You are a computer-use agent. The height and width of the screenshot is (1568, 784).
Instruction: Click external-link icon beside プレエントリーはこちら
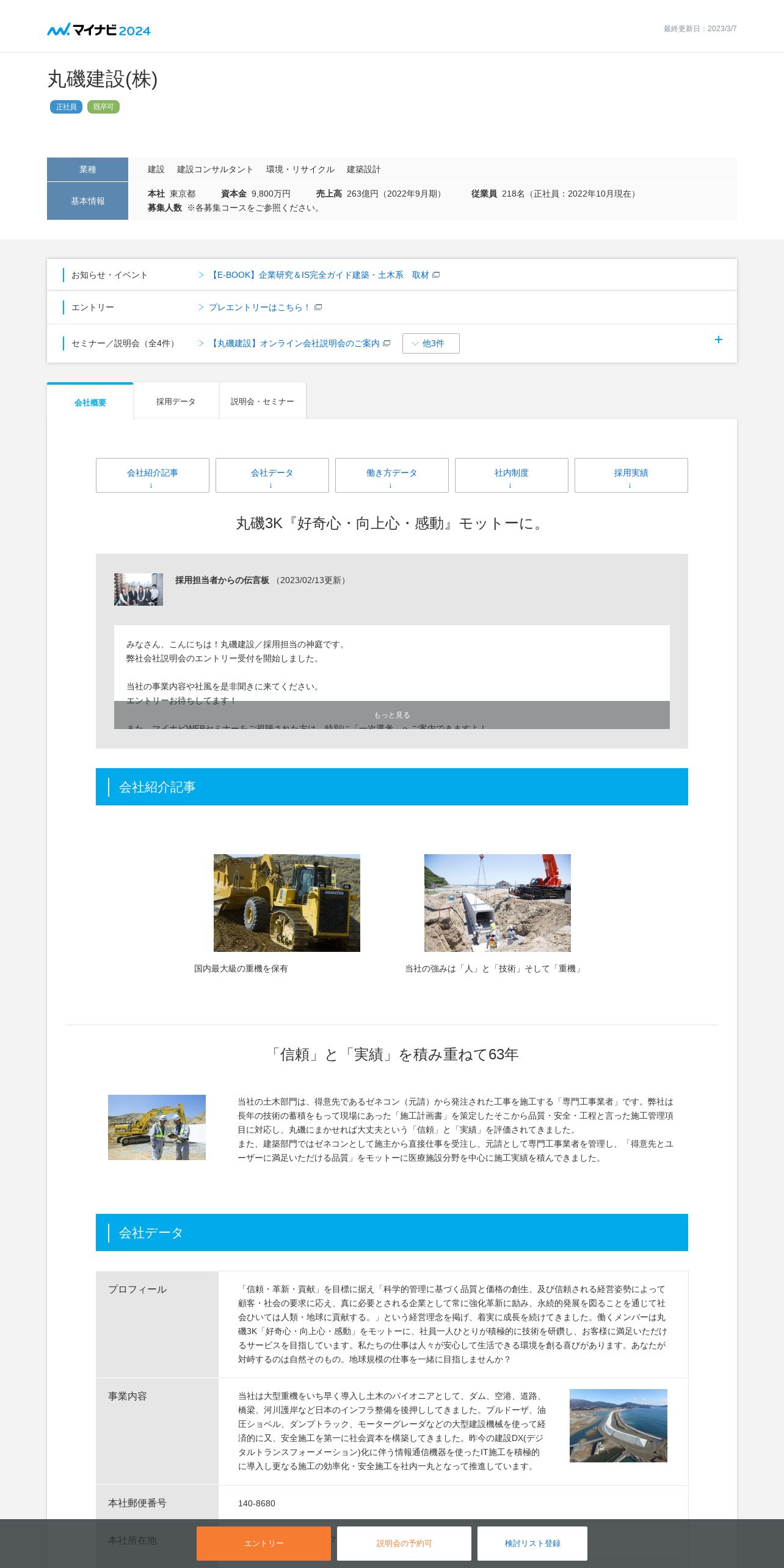pyautogui.click(x=318, y=307)
